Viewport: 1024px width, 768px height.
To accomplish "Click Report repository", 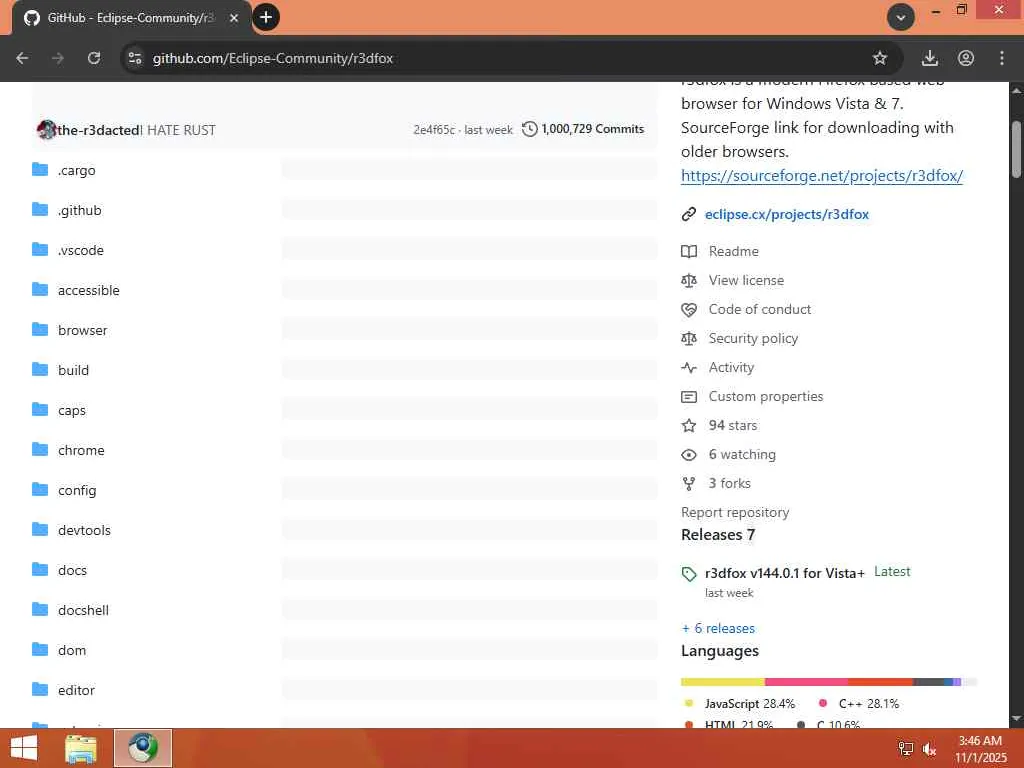I will [735, 513].
